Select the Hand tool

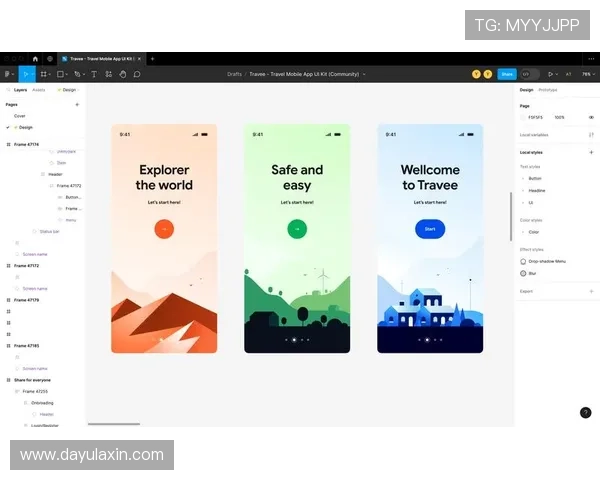tap(122, 74)
